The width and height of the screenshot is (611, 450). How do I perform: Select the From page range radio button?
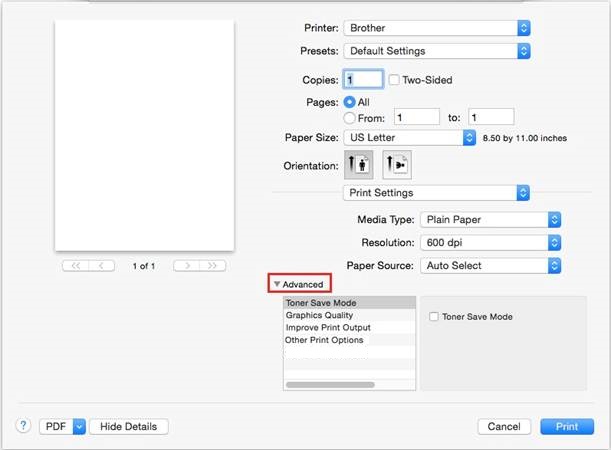[x=350, y=118]
